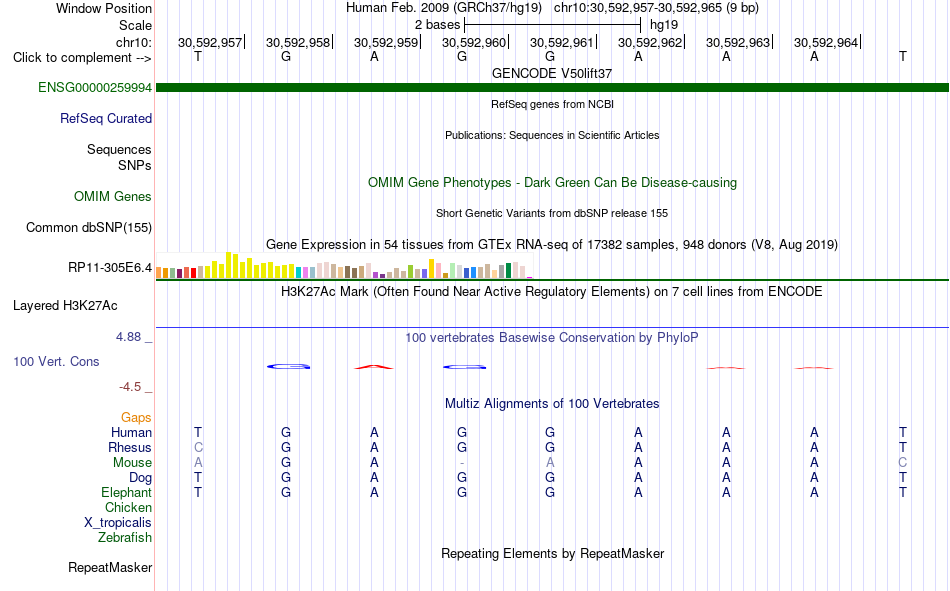Click the first red PhyloP conservation peak
Screen dimensions: 950x591
click(x=374, y=367)
